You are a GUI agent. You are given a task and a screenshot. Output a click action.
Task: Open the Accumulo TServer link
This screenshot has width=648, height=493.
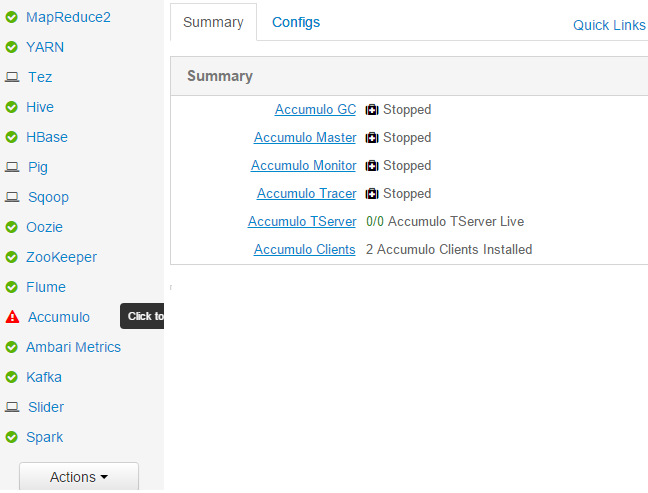click(302, 221)
